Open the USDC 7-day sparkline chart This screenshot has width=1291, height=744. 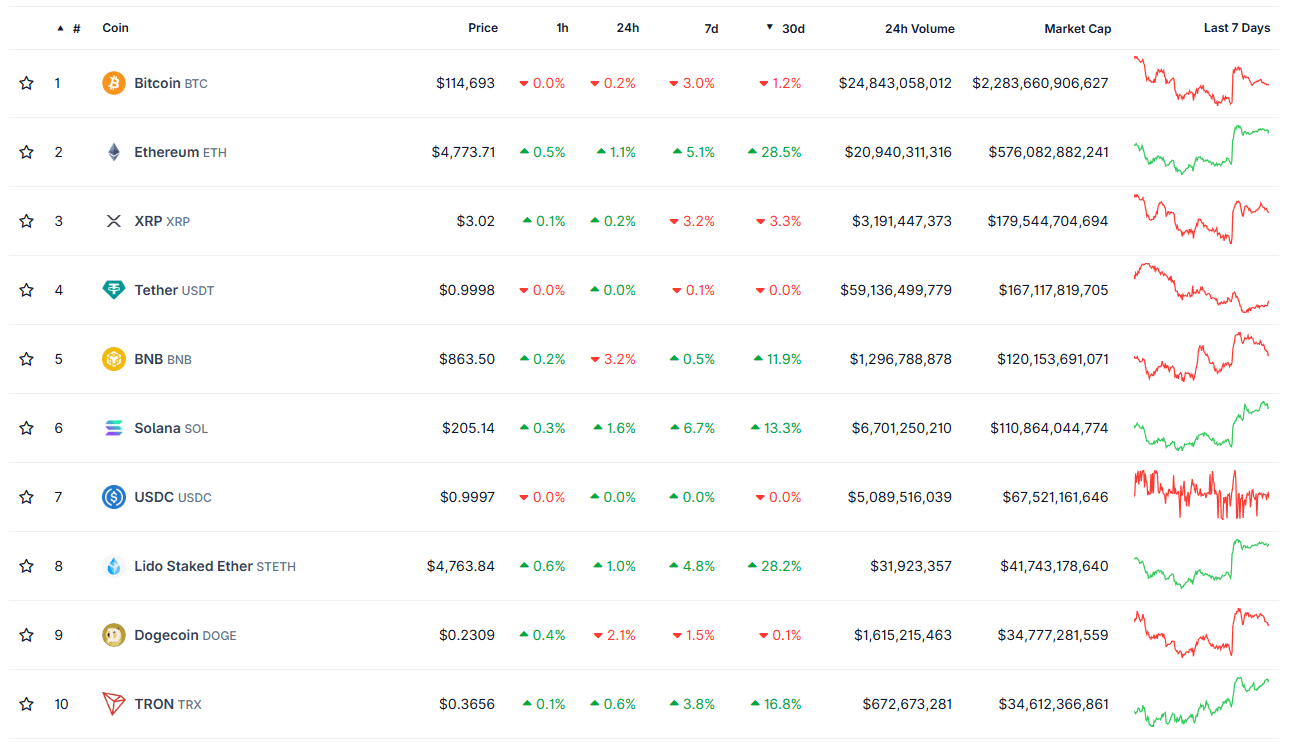tap(1201, 494)
